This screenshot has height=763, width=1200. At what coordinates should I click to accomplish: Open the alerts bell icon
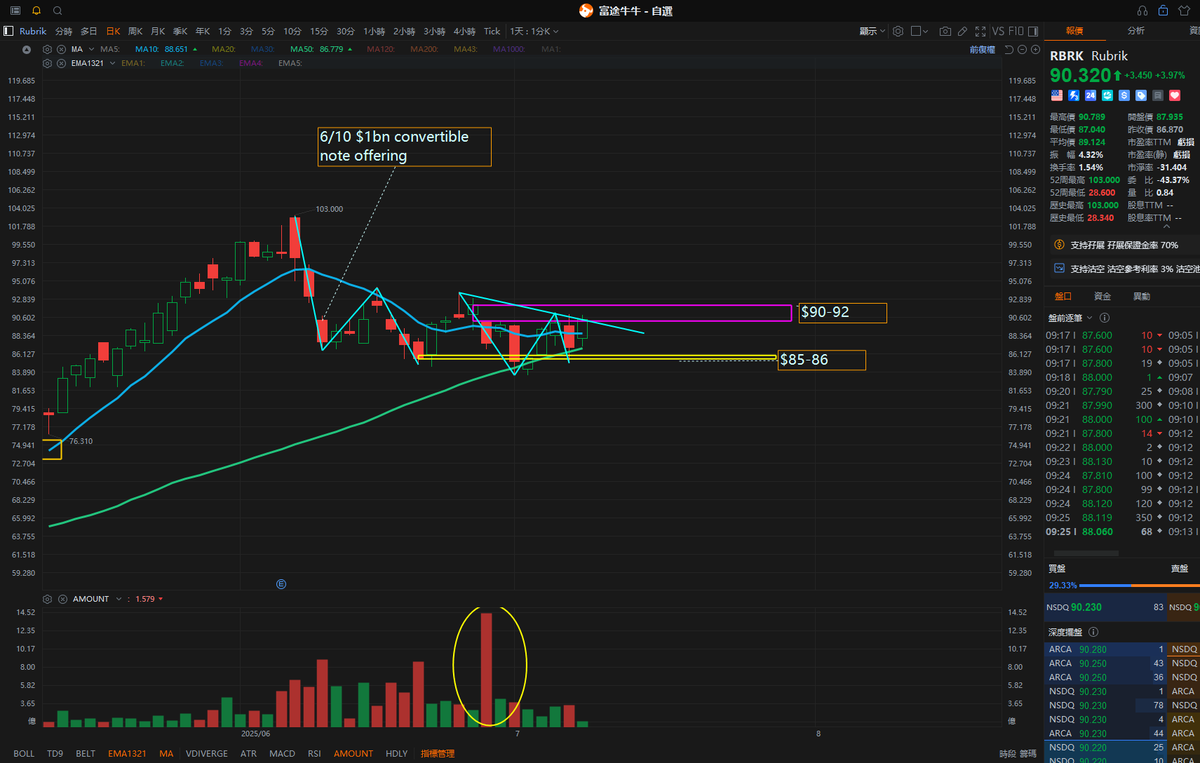37,10
